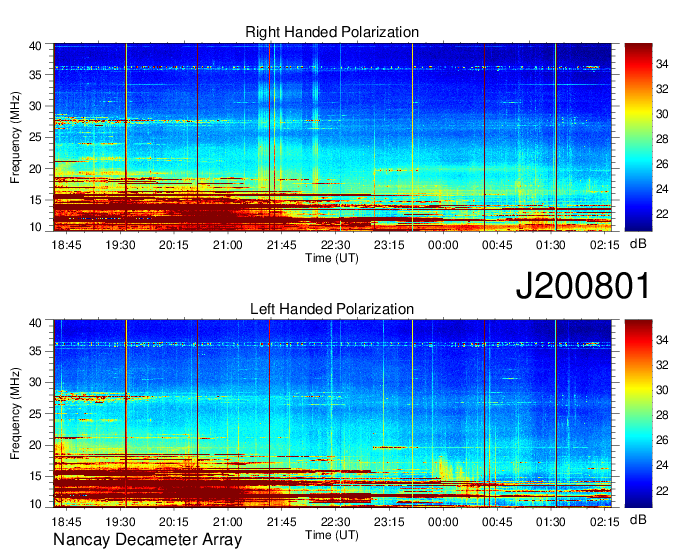Image resolution: width=680 pixels, height=552 pixels.
Task: Click 30 MHz tick on Left Handed frequency axis
Action: pos(35,382)
